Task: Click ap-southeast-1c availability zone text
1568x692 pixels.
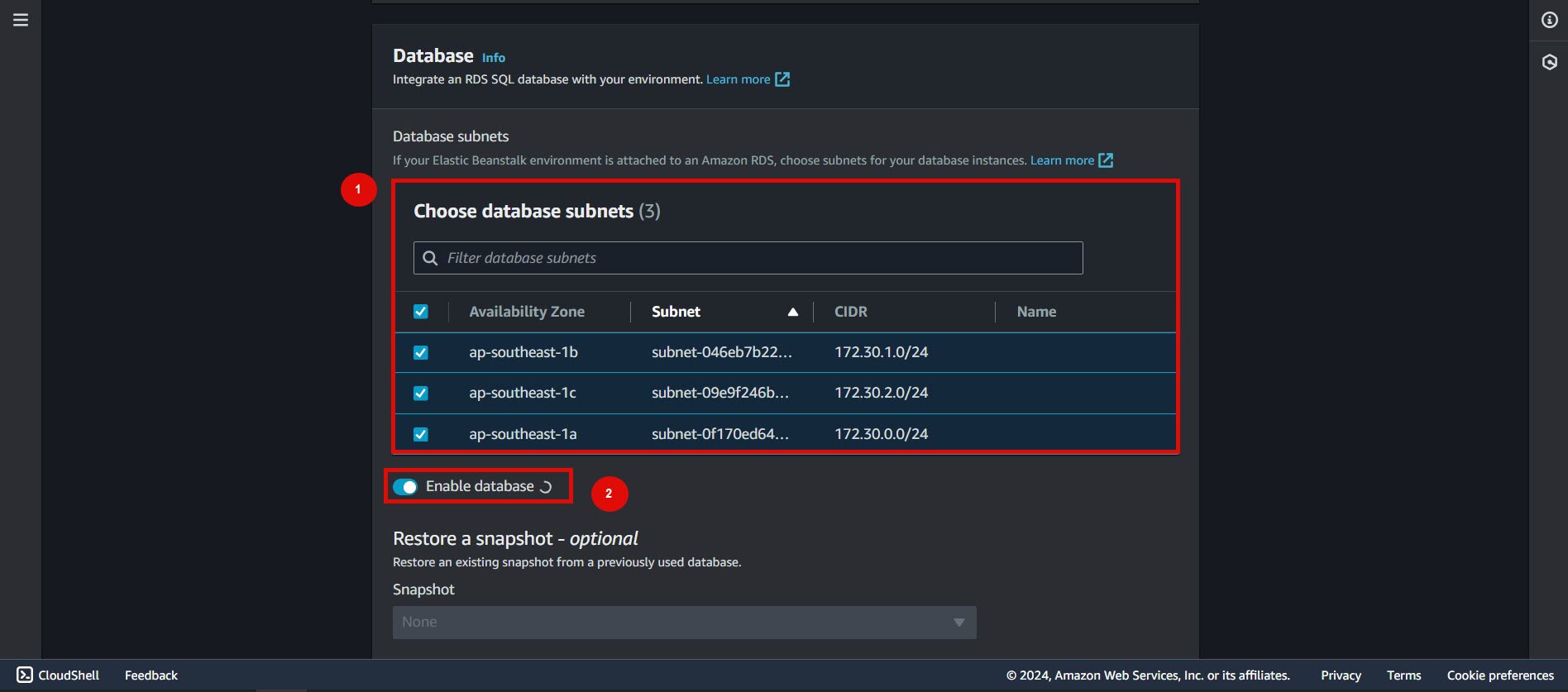Action: tap(523, 393)
